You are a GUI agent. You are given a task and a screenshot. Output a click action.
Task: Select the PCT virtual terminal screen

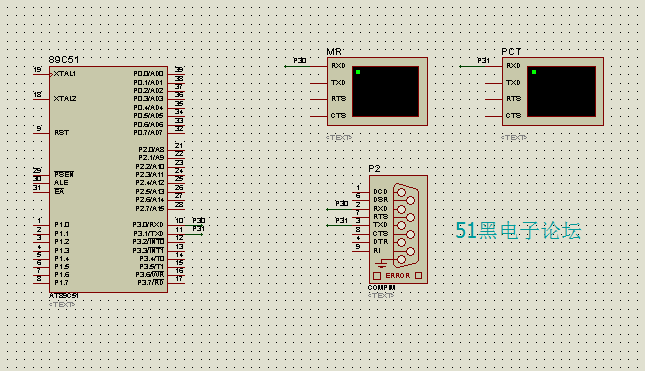[561, 92]
